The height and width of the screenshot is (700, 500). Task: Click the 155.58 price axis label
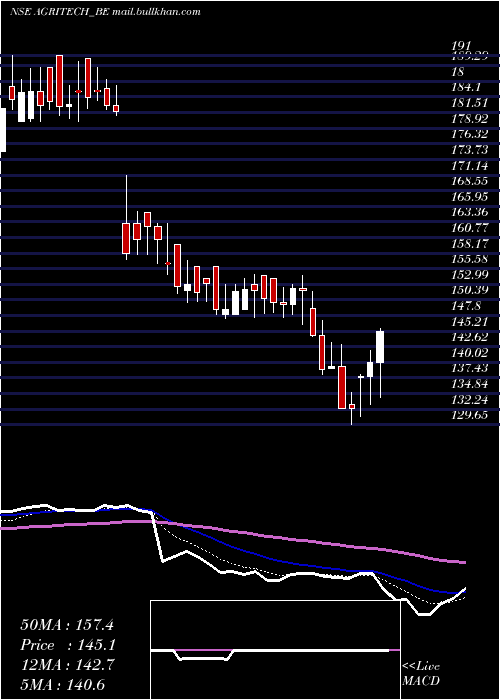(x=470, y=259)
